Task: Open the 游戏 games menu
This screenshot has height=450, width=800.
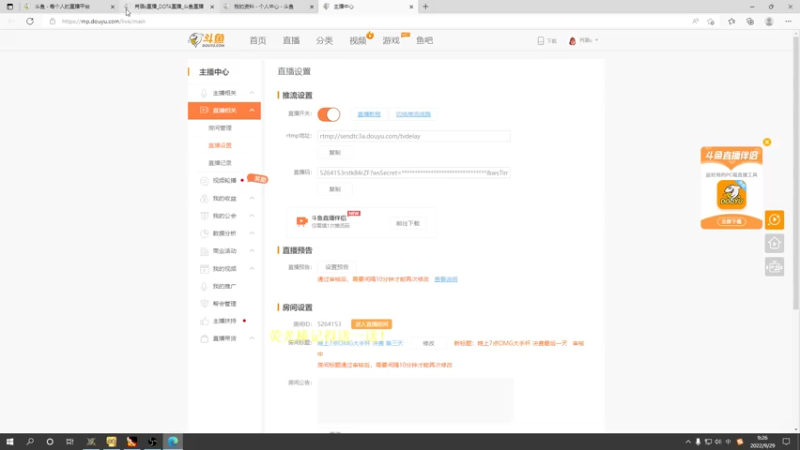Action: pyautogui.click(x=391, y=40)
